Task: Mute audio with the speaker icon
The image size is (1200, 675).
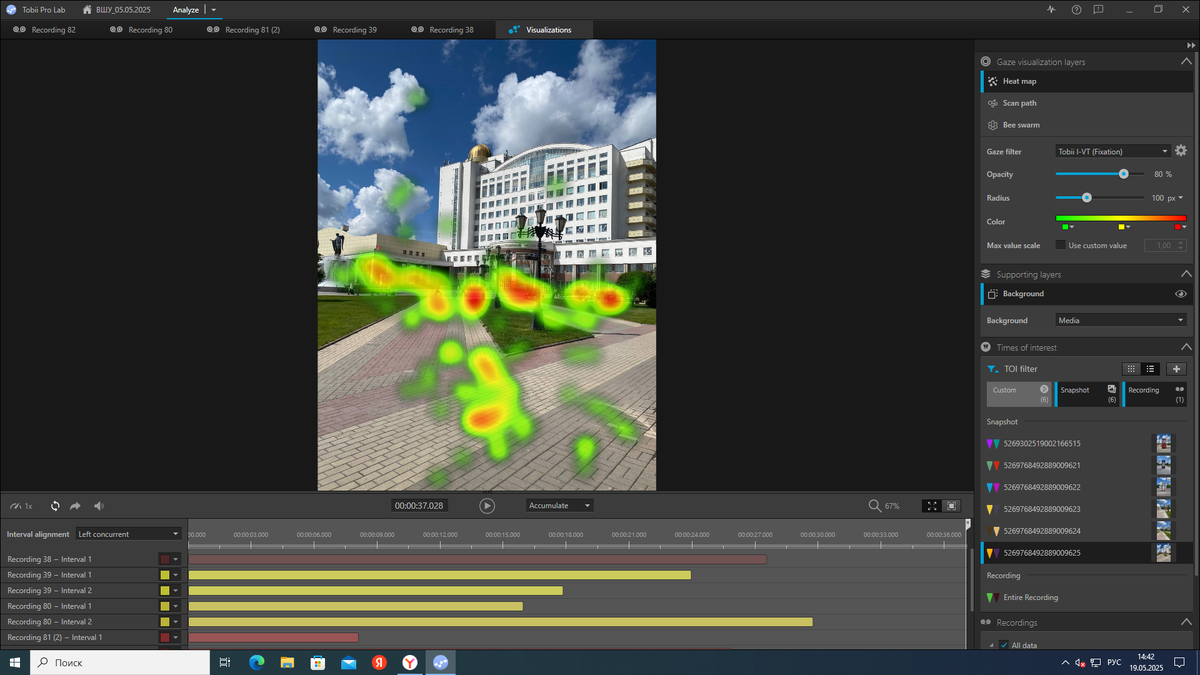Action: click(x=99, y=506)
